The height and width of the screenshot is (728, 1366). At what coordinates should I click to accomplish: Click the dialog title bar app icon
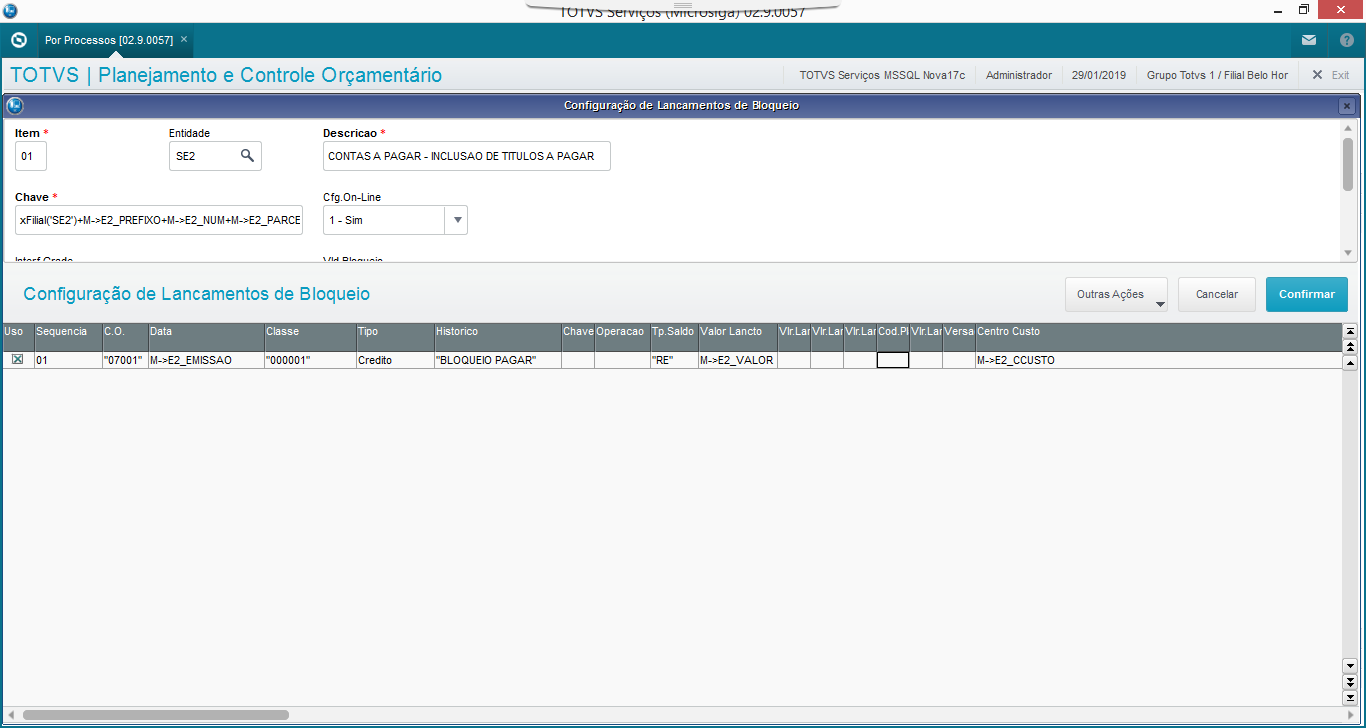coord(14,105)
